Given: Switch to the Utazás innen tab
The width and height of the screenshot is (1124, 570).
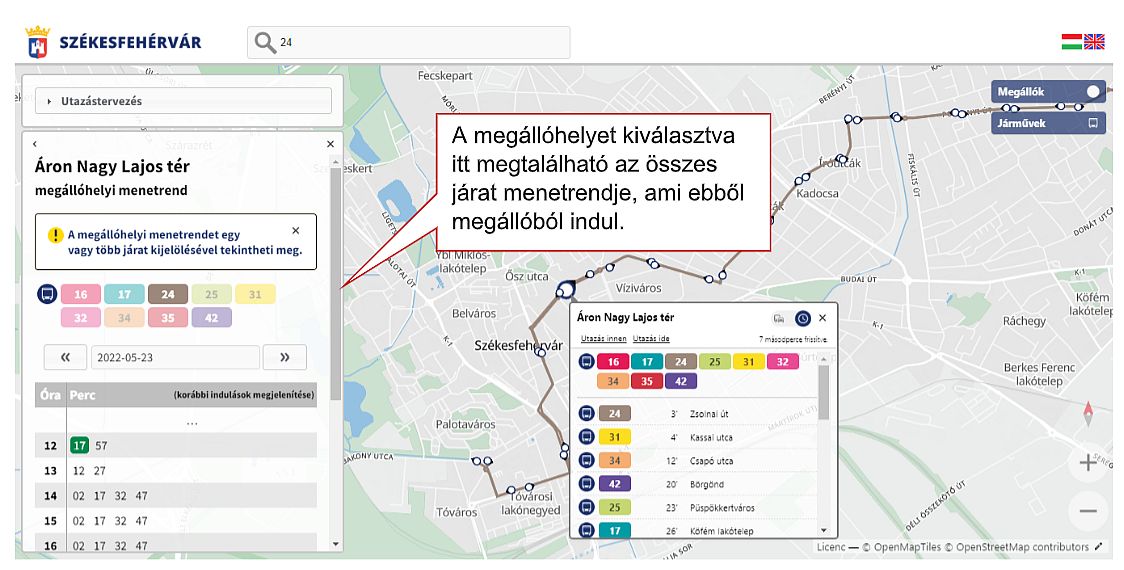Looking at the screenshot, I should (603, 339).
